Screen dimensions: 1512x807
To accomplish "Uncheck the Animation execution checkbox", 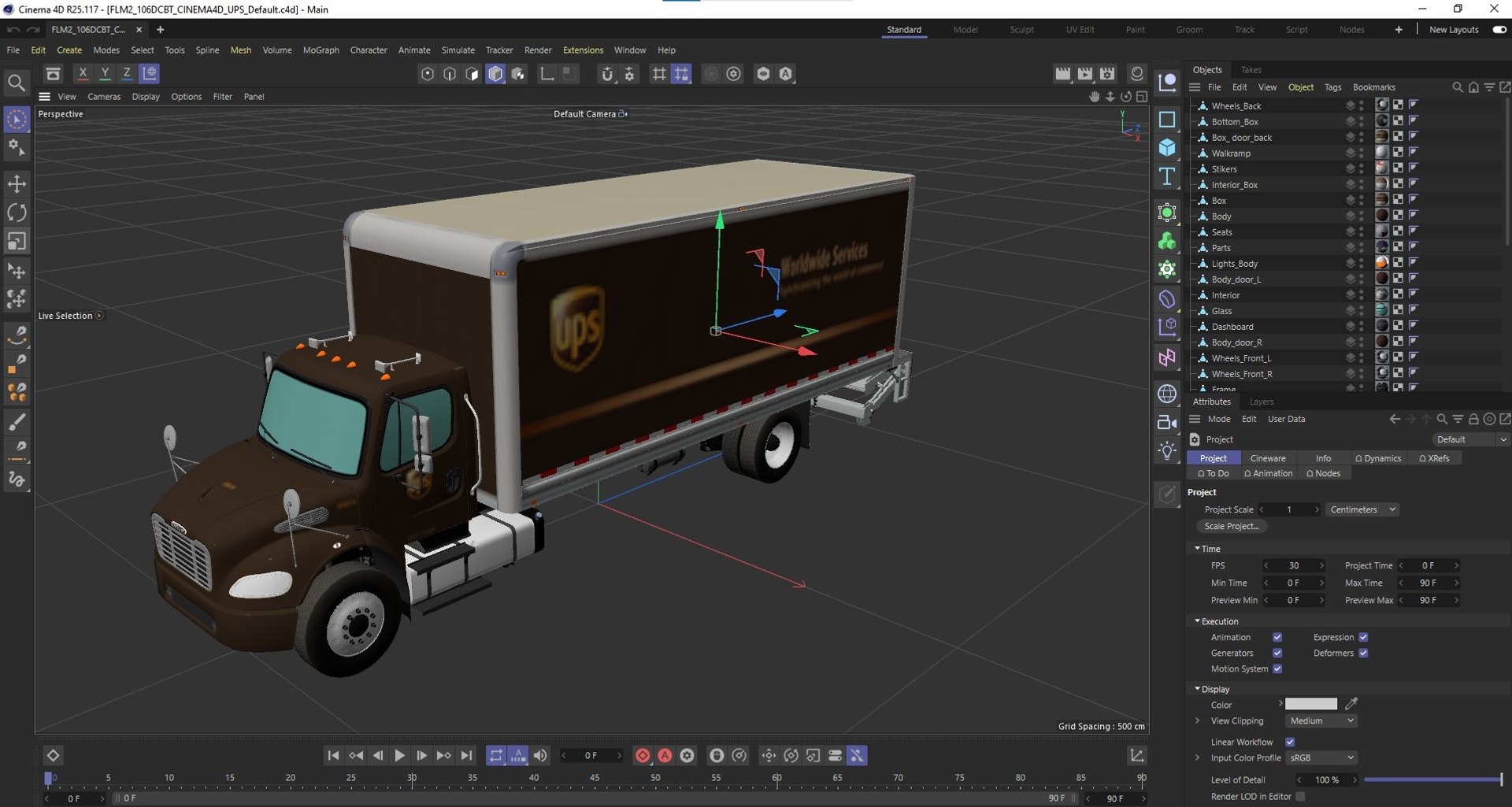I will tap(1277, 638).
